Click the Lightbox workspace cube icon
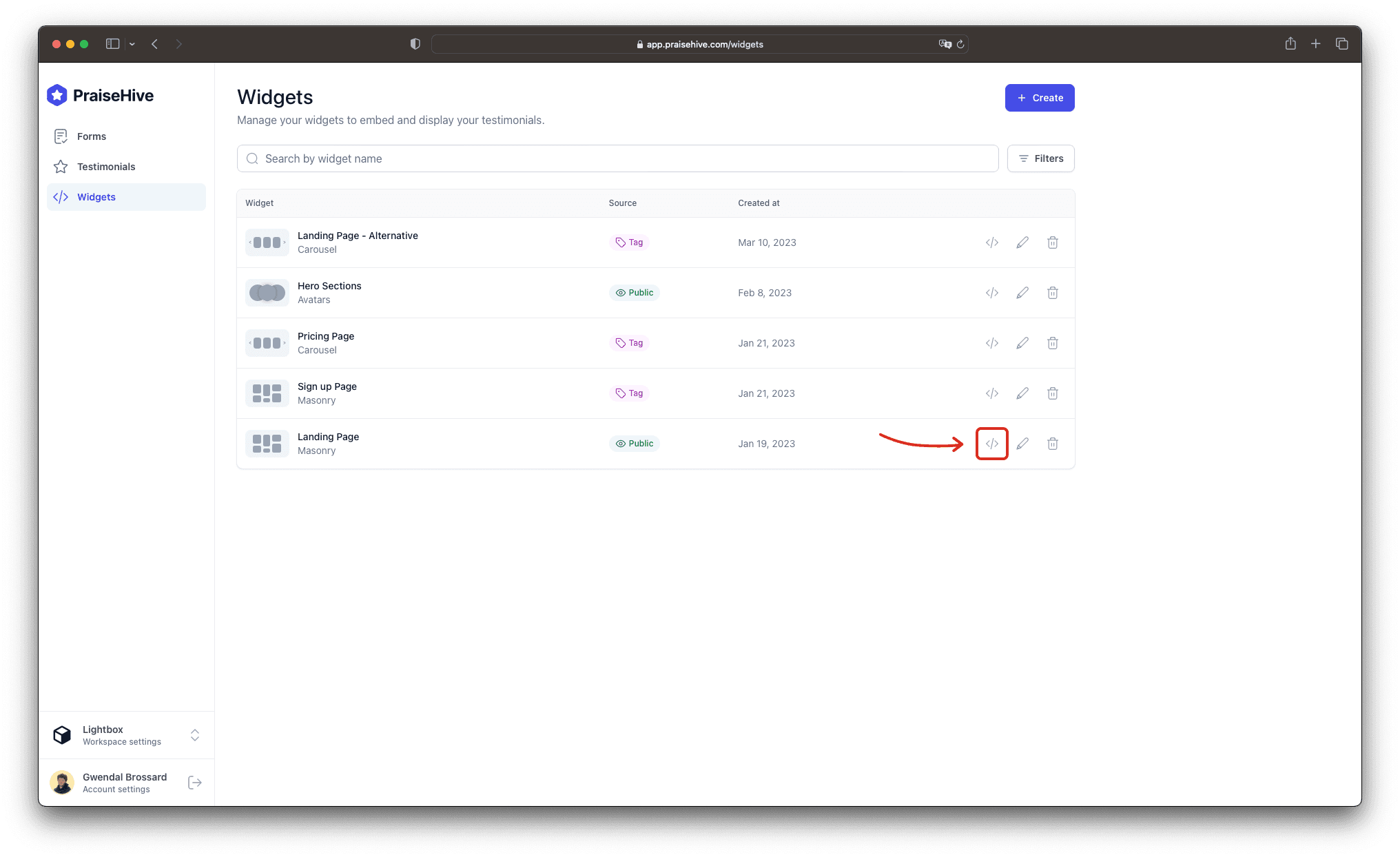 (x=62, y=734)
